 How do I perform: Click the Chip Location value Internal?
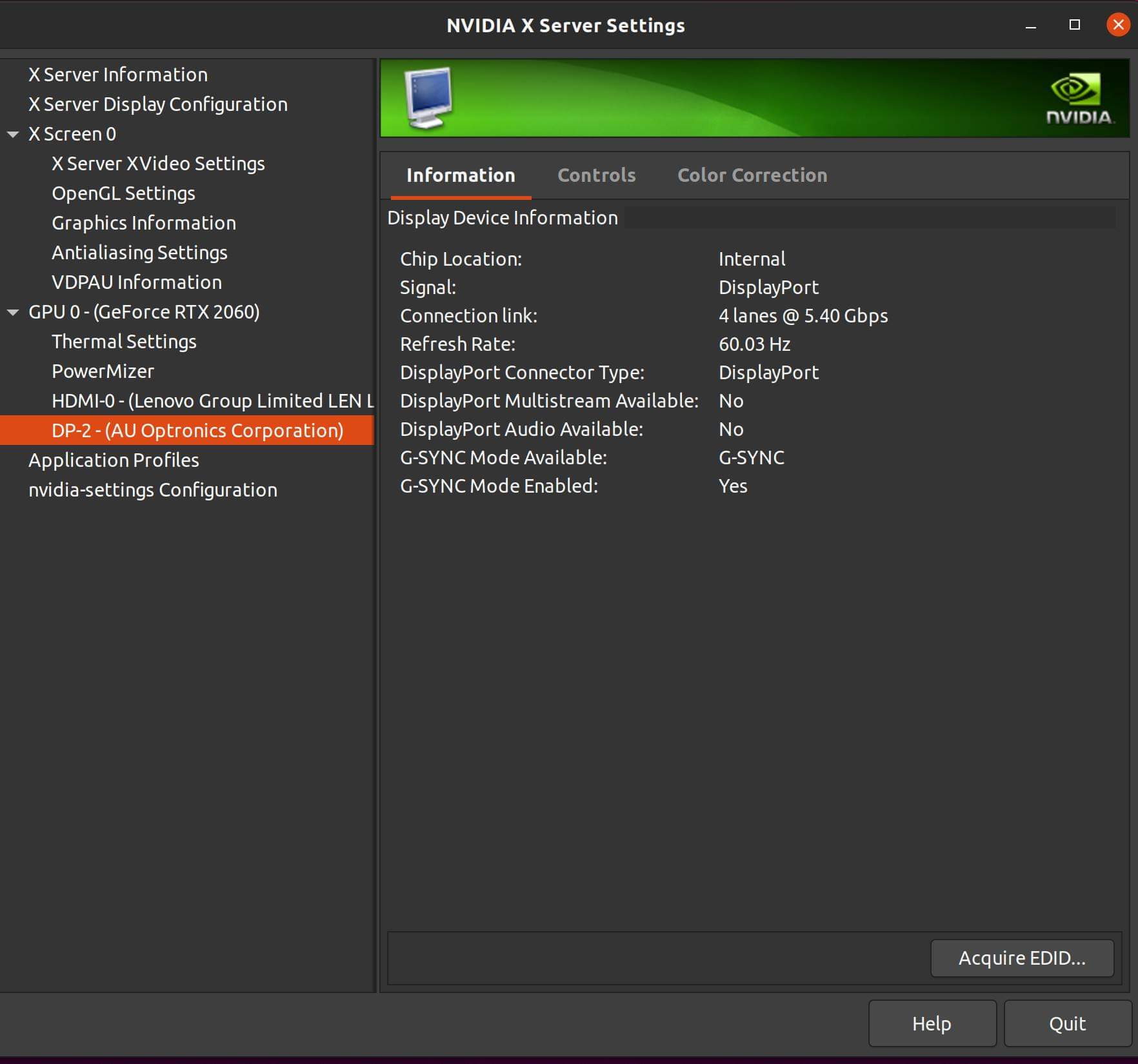[x=752, y=259]
